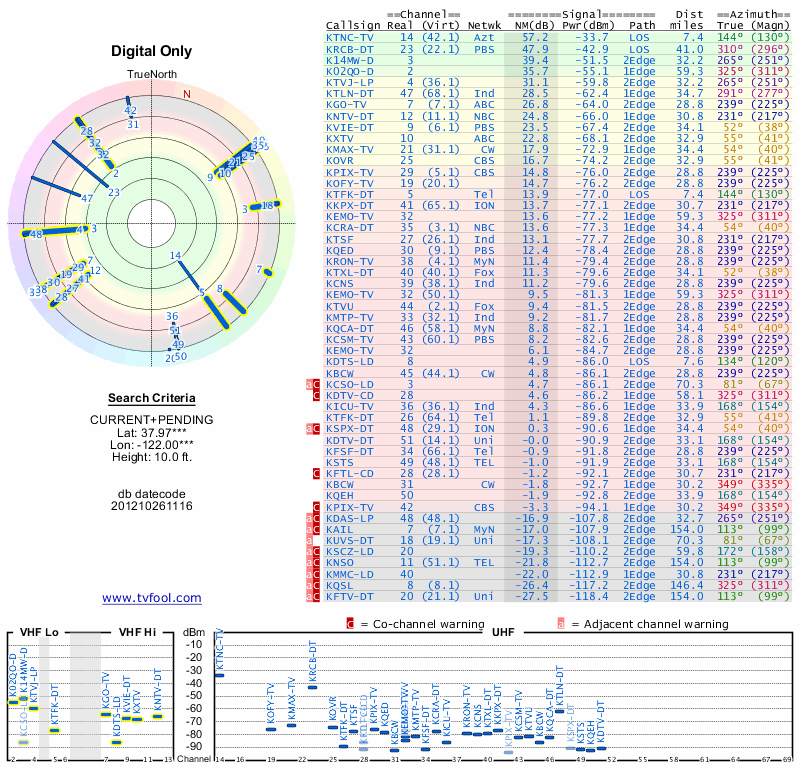Click the 57.2 NM value for KTNC-TV
The image size is (800, 768).
click(535, 37)
